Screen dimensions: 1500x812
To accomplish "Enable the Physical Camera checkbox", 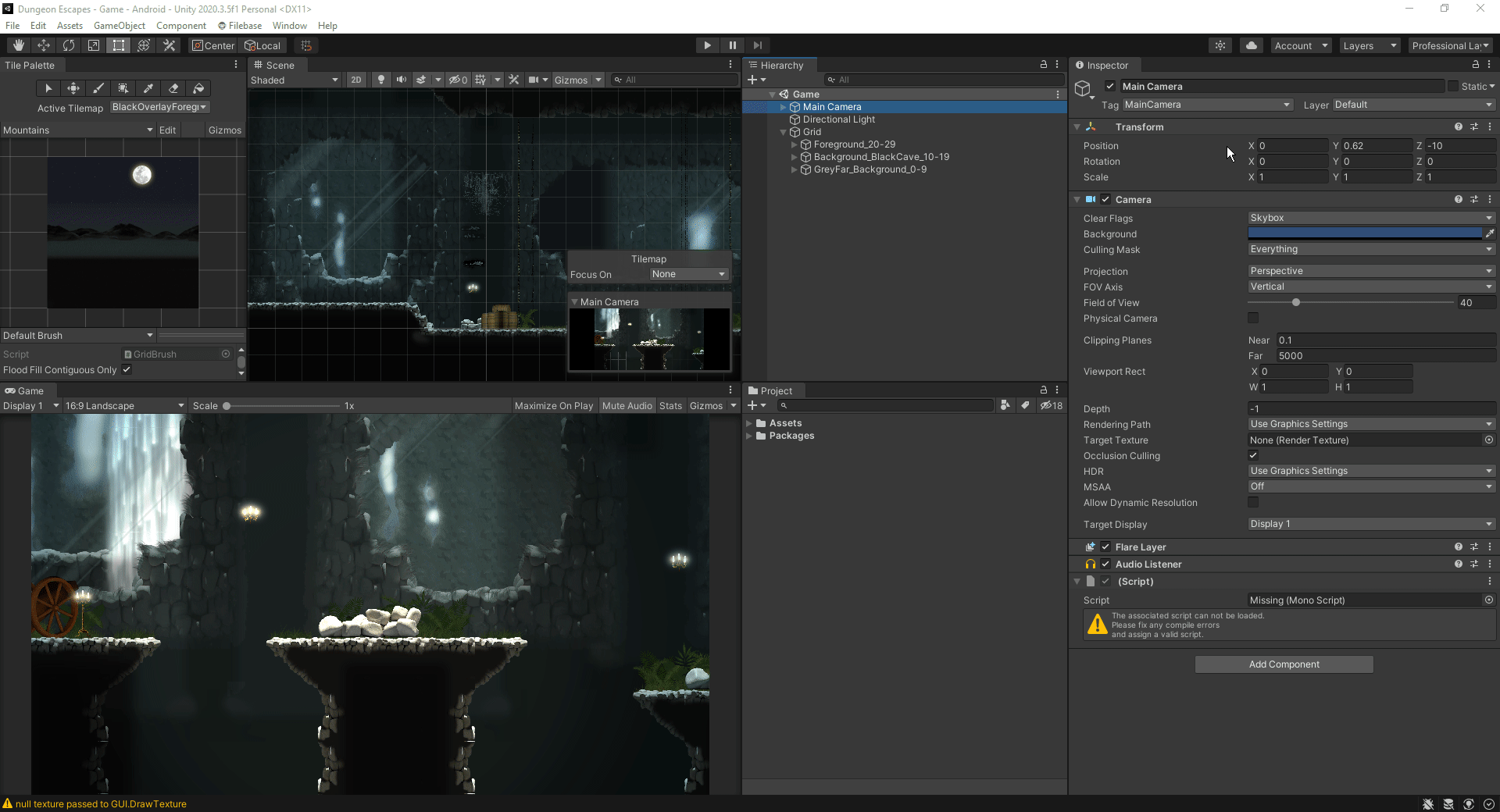I will click(1253, 318).
